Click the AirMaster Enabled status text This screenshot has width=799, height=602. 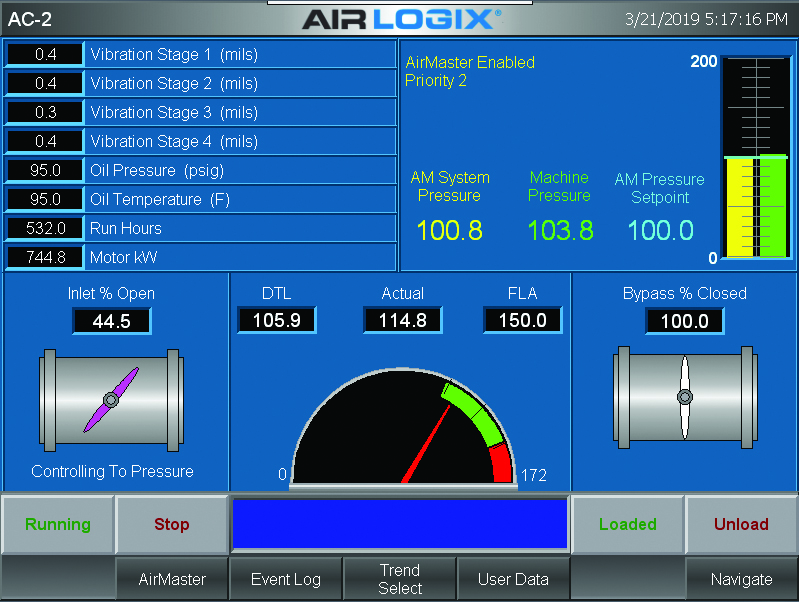(x=470, y=63)
